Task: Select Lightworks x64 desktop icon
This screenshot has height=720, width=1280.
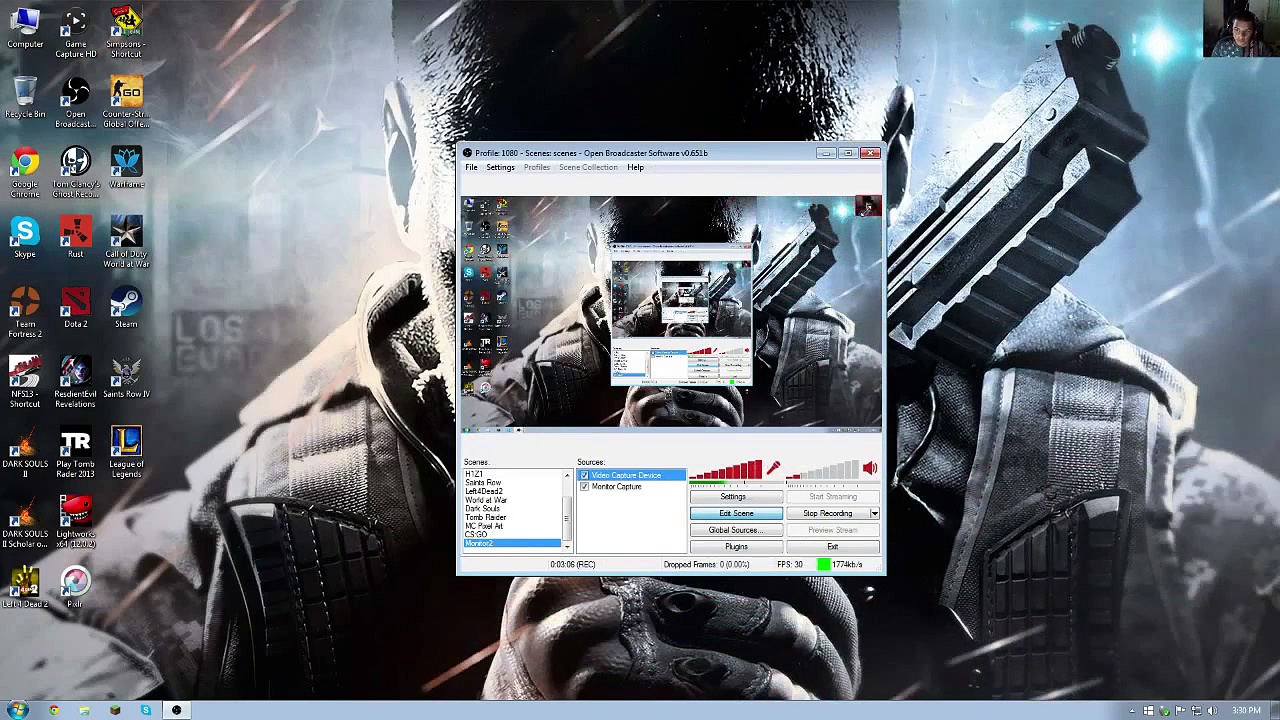Action: tap(75, 522)
